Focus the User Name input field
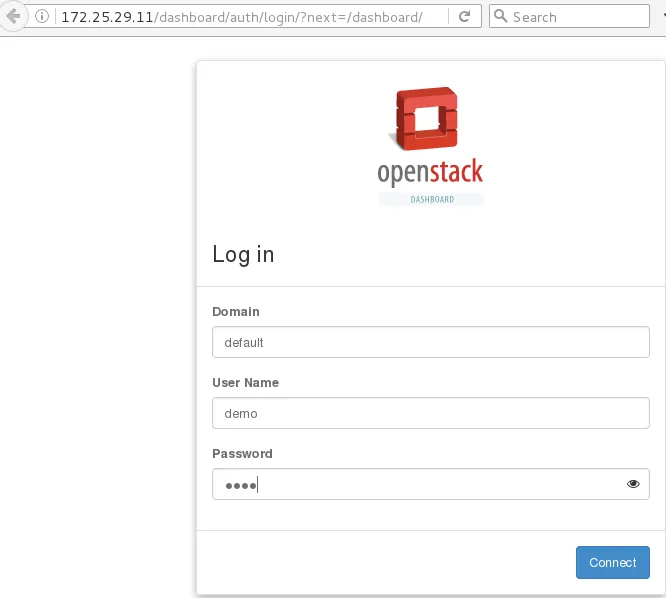 (431, 413)
